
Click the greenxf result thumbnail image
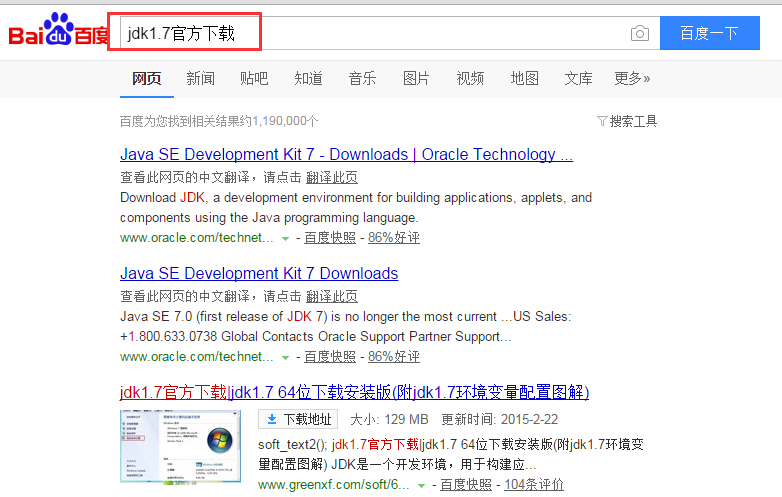180,446
